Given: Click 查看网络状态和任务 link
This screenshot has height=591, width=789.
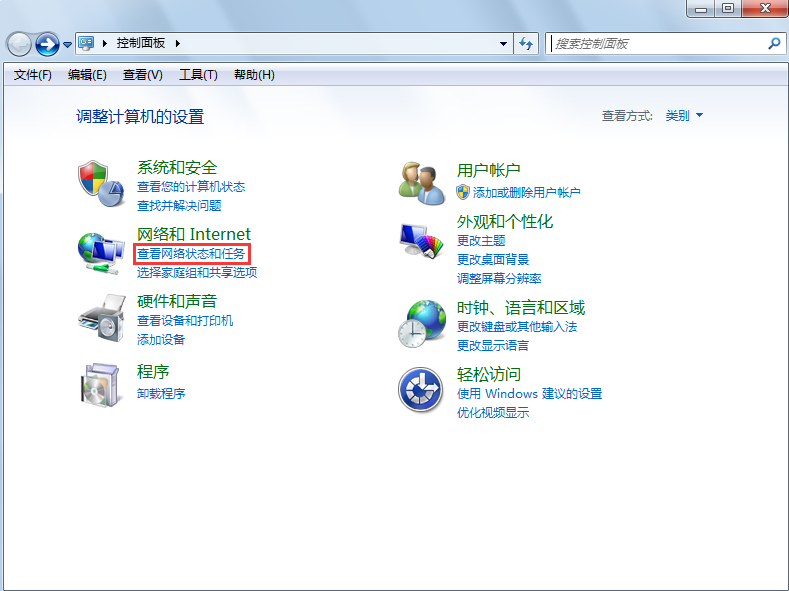Looking at the screenshot, I should (191, 254).
